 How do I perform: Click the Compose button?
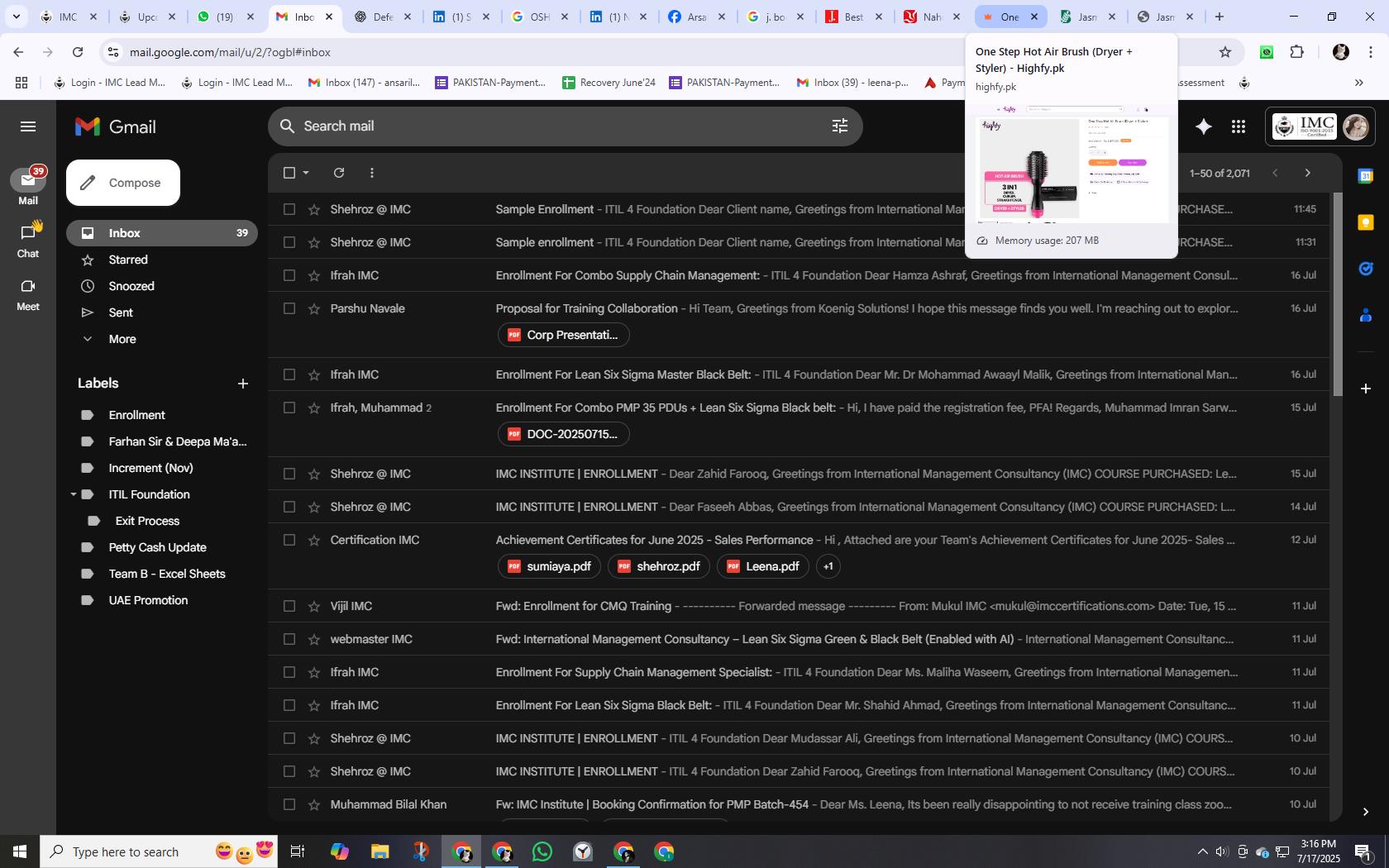[x=123, y=183]
